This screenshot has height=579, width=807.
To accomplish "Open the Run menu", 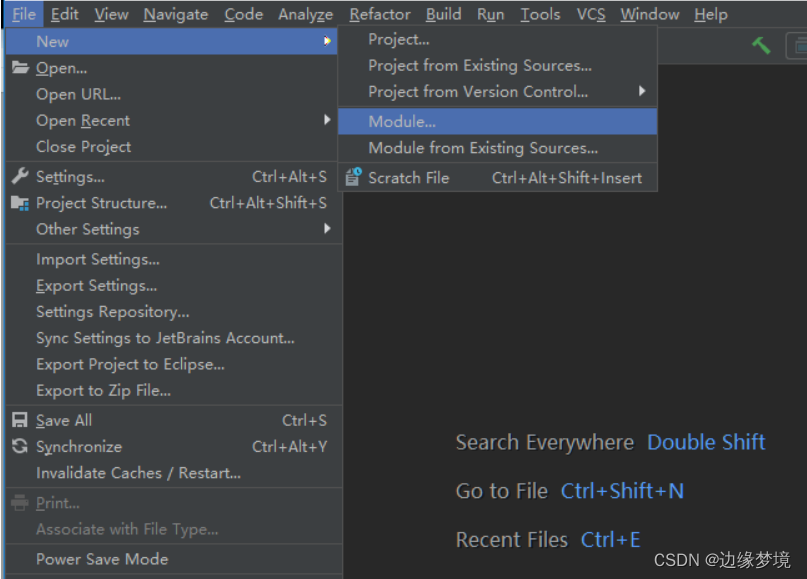I will [x=490, y=14].
